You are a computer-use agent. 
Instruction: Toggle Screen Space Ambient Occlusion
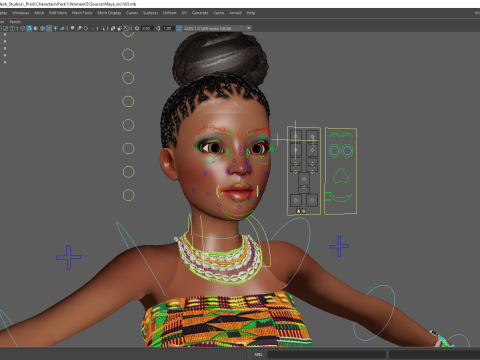coord(72,28)
